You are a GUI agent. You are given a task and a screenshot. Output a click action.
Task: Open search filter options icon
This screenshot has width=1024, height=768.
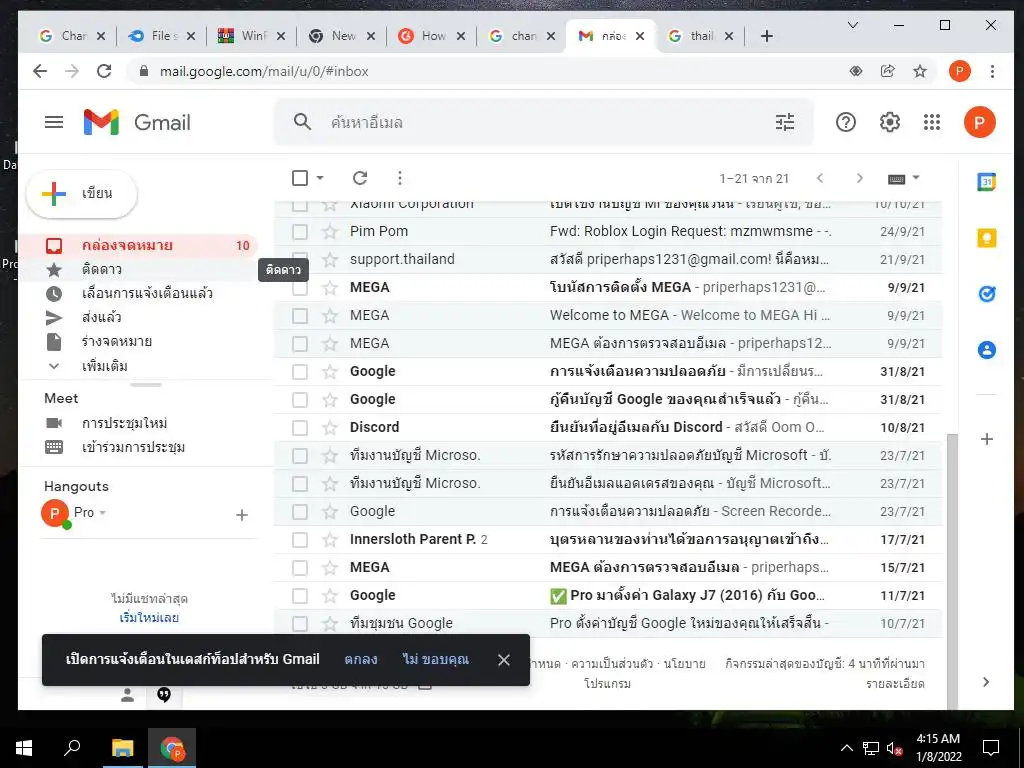(784, 122)
